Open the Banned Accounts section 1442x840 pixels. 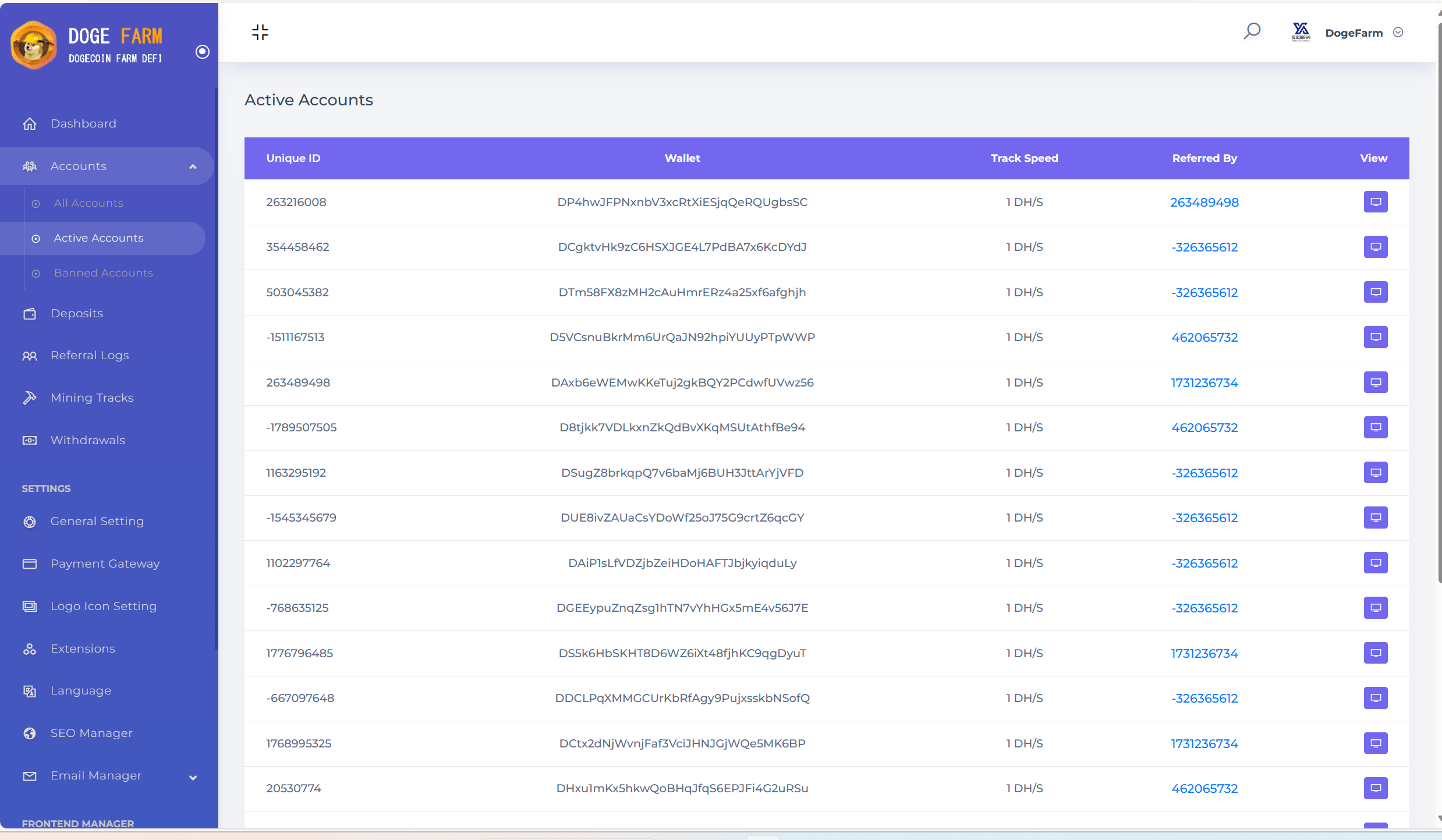(103, 272)
